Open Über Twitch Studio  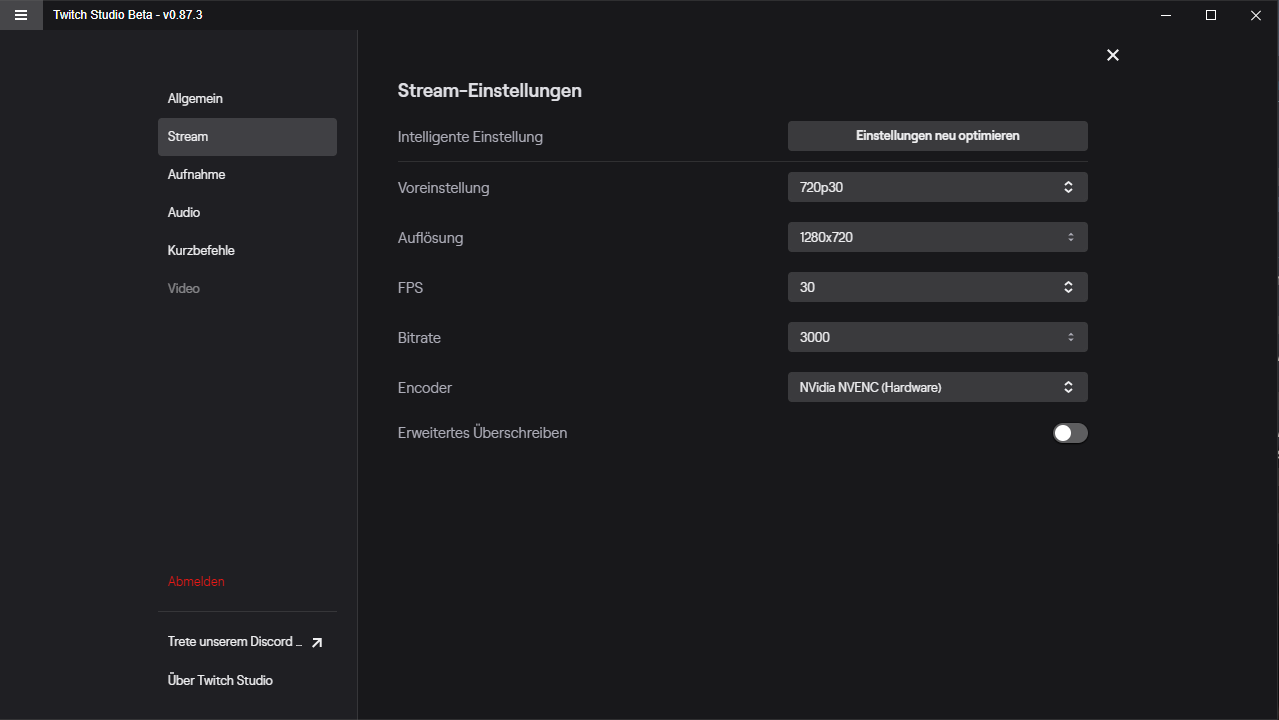(x=220, y=681)
